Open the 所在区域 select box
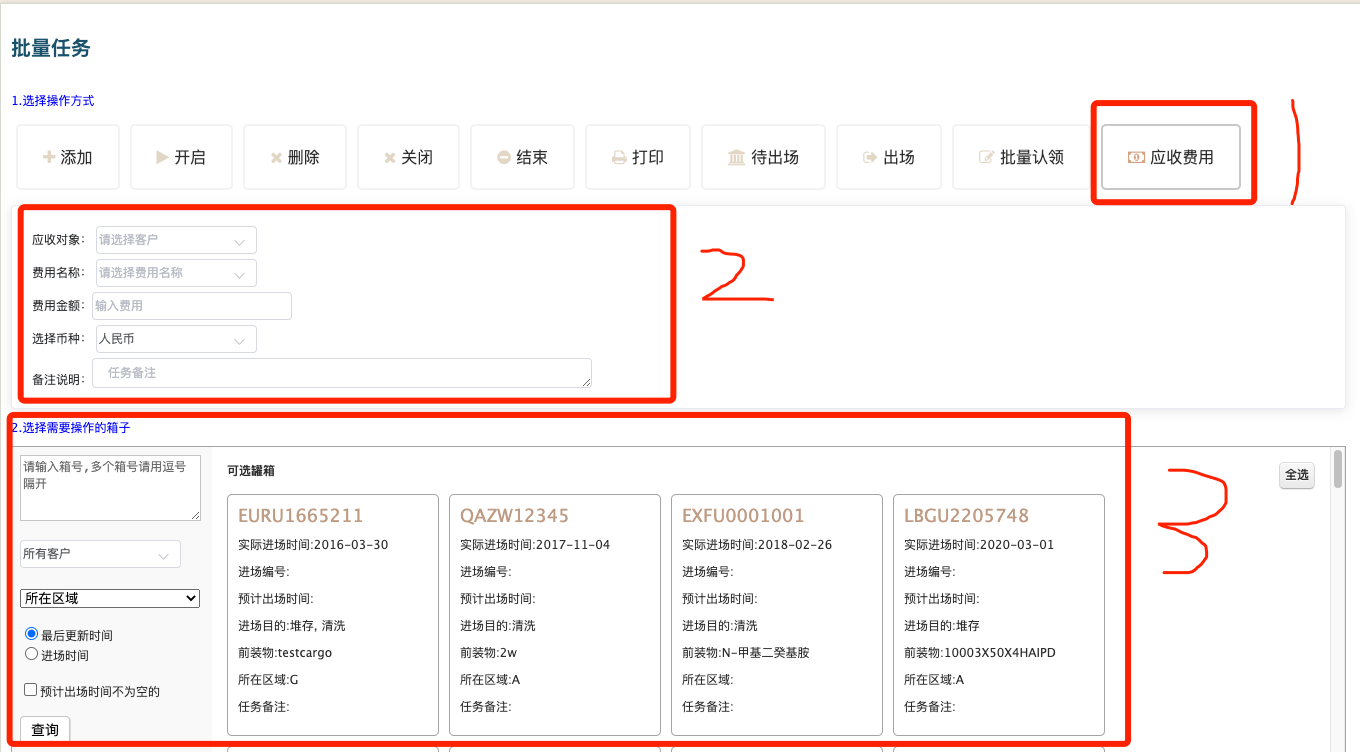Image resolution: width=1360 pixels, height=752 pixels. click(x=110, y=598)
